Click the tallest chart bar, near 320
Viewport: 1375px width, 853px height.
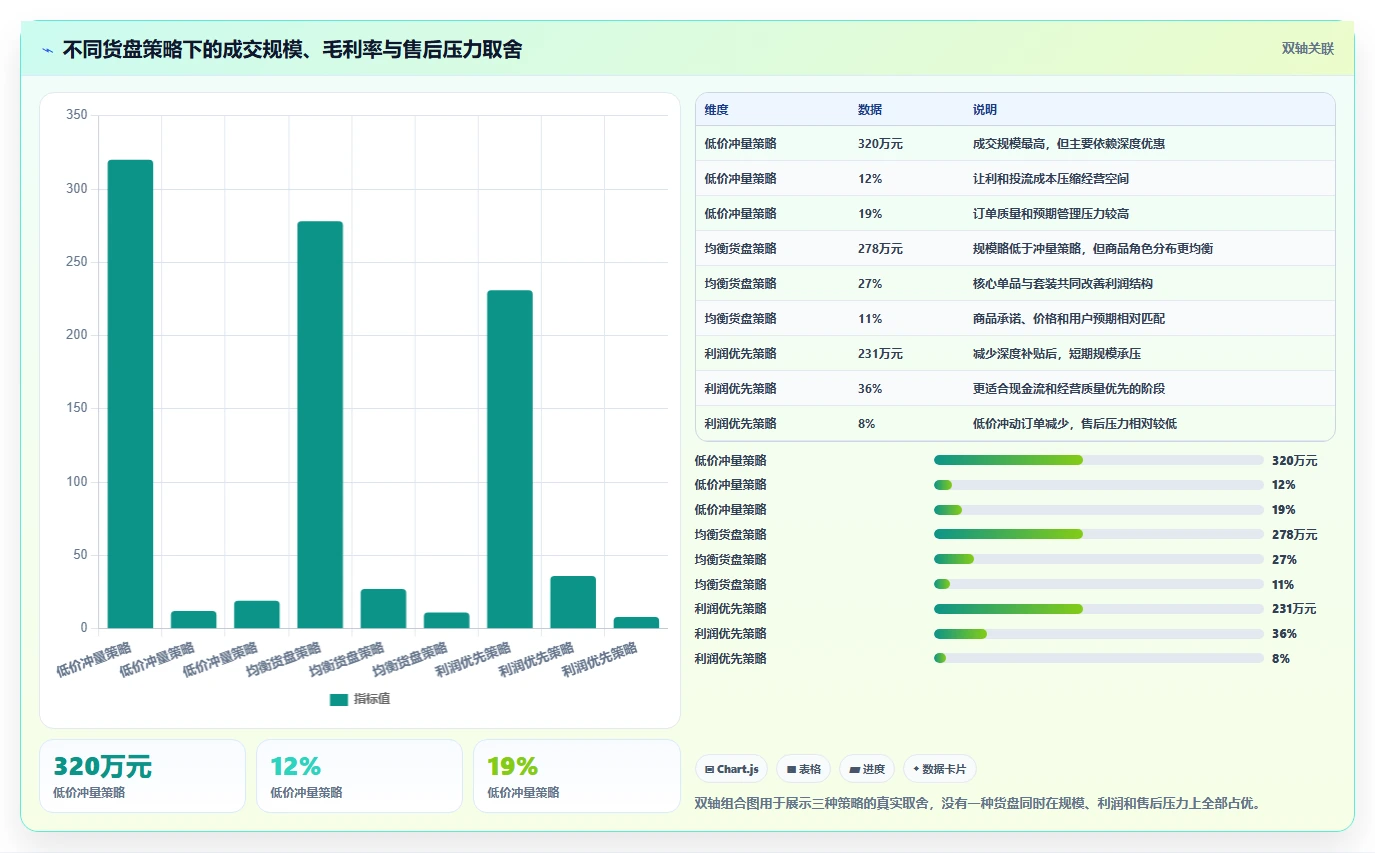tap(130, 394)
